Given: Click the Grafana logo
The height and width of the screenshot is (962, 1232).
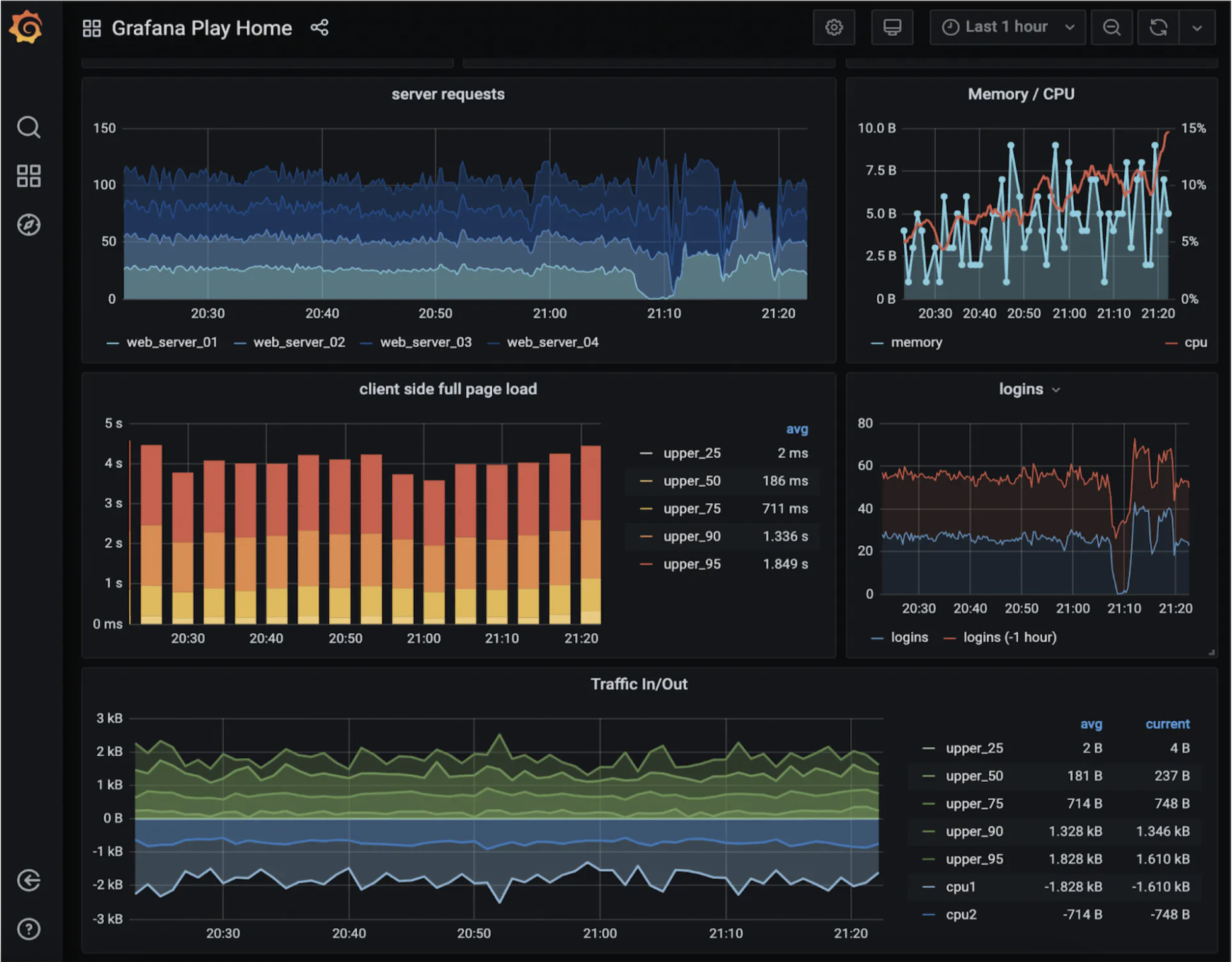Looking at the screenshot, I should 26,26.
